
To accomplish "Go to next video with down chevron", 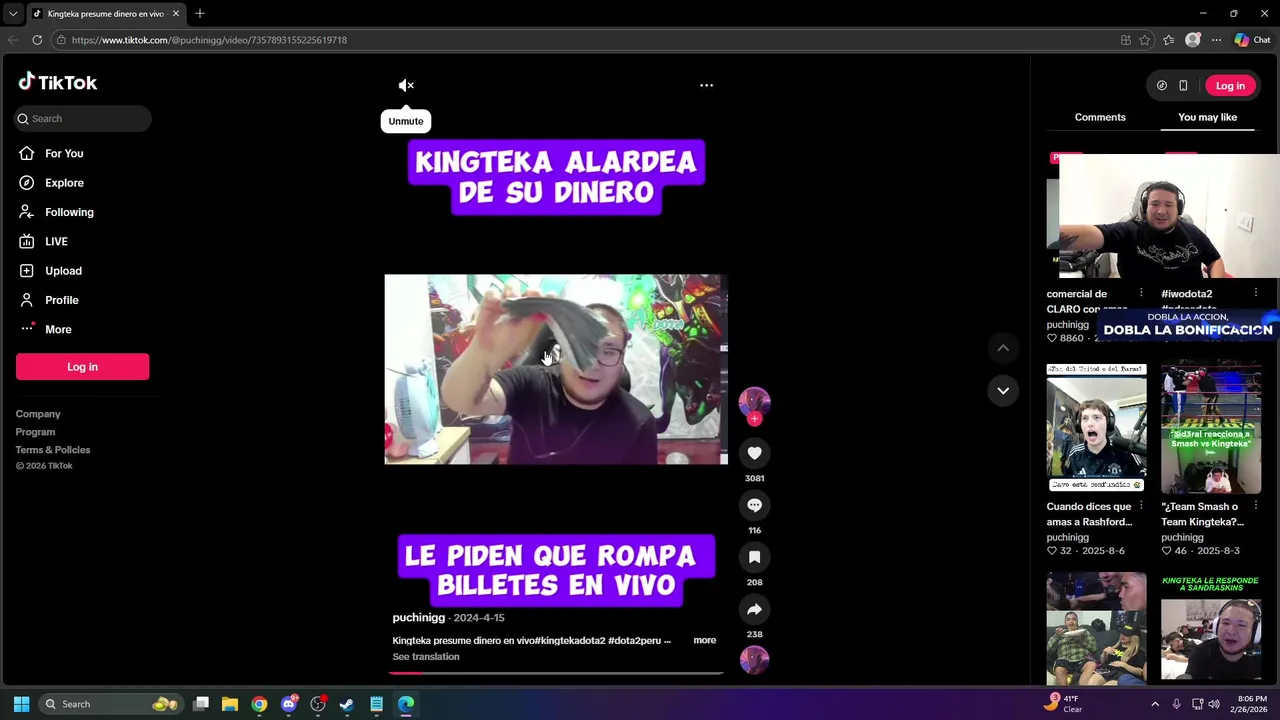I will pyautogui.click(x=1003, y=391).
